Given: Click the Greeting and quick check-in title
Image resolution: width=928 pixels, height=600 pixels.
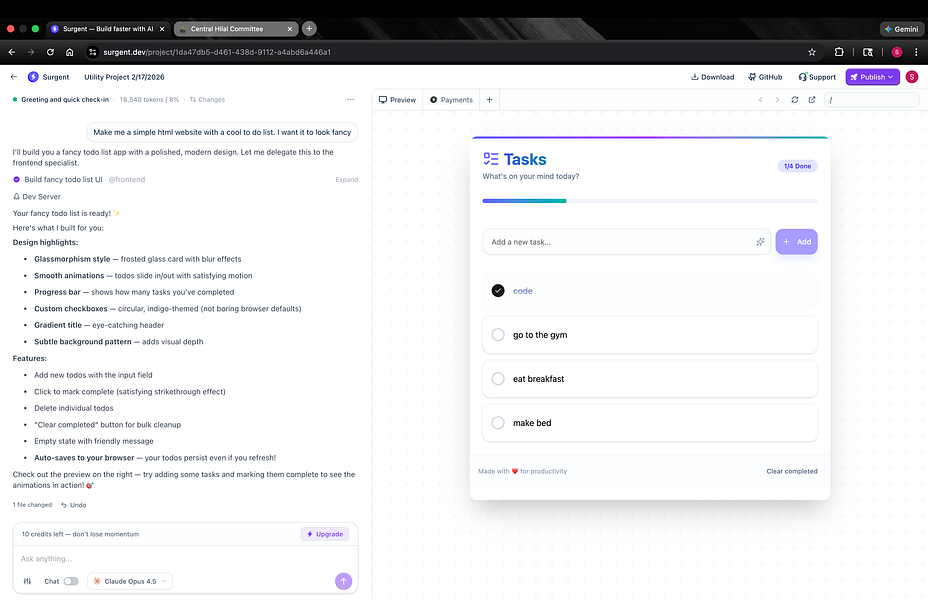Looking at the screenshot, I should pyautogui.click(x=65, y=99).
